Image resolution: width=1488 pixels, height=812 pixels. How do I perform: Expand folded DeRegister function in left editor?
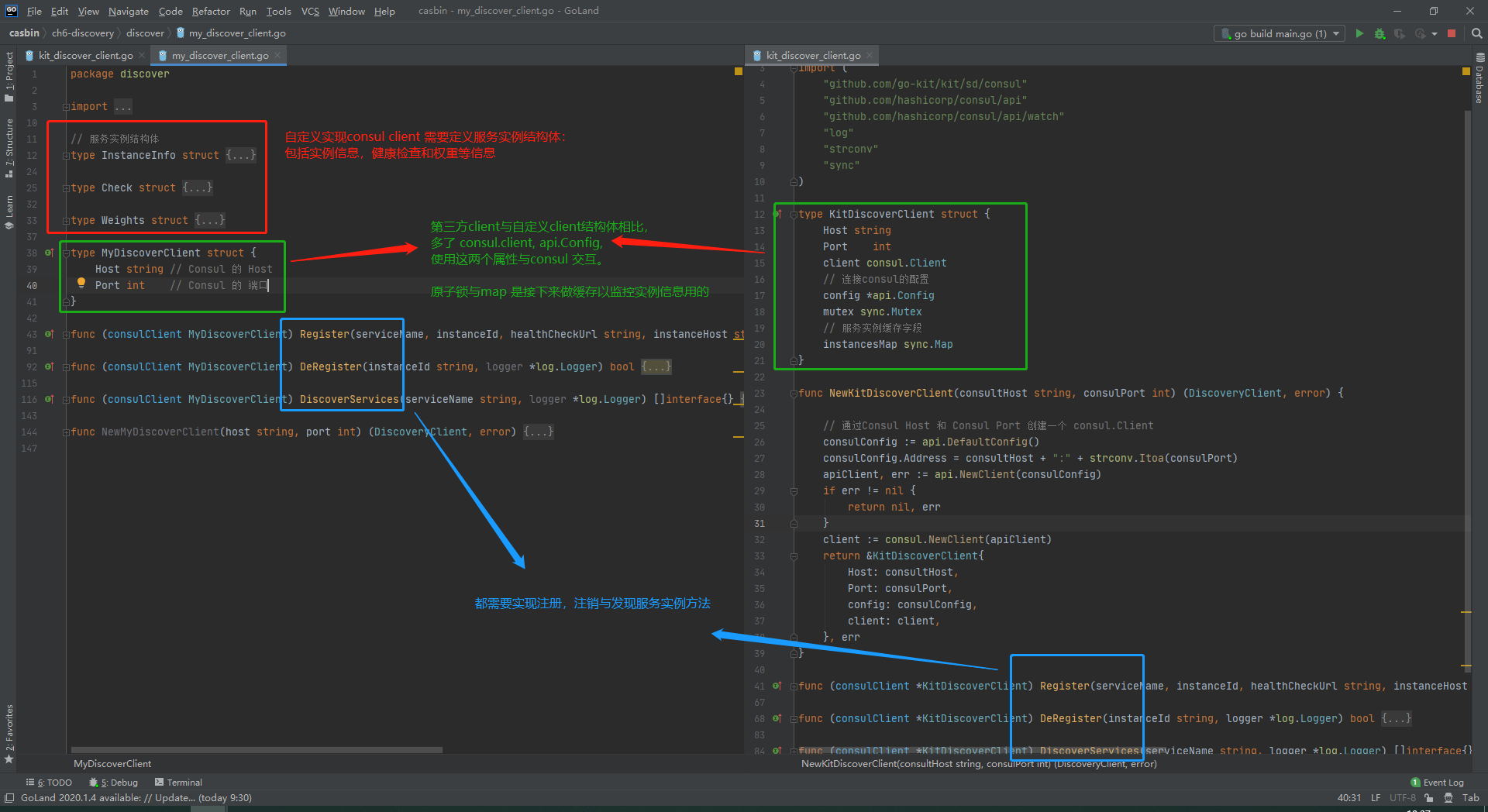656,366
